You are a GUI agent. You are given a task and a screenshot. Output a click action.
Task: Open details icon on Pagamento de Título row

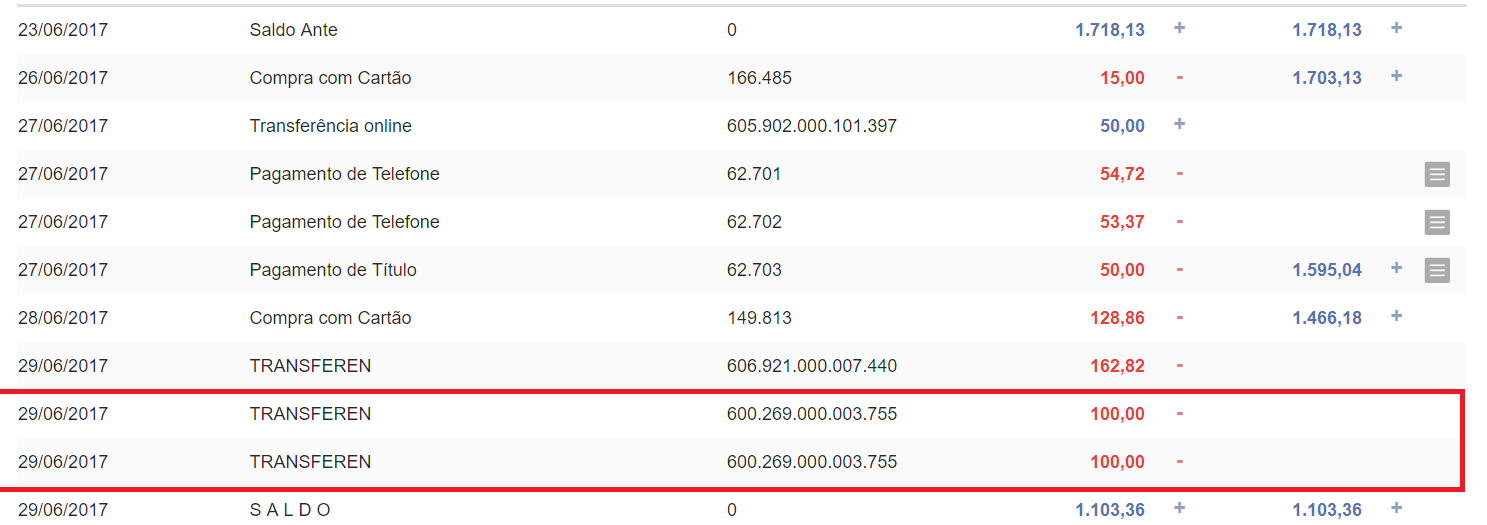click(1437, 270)
